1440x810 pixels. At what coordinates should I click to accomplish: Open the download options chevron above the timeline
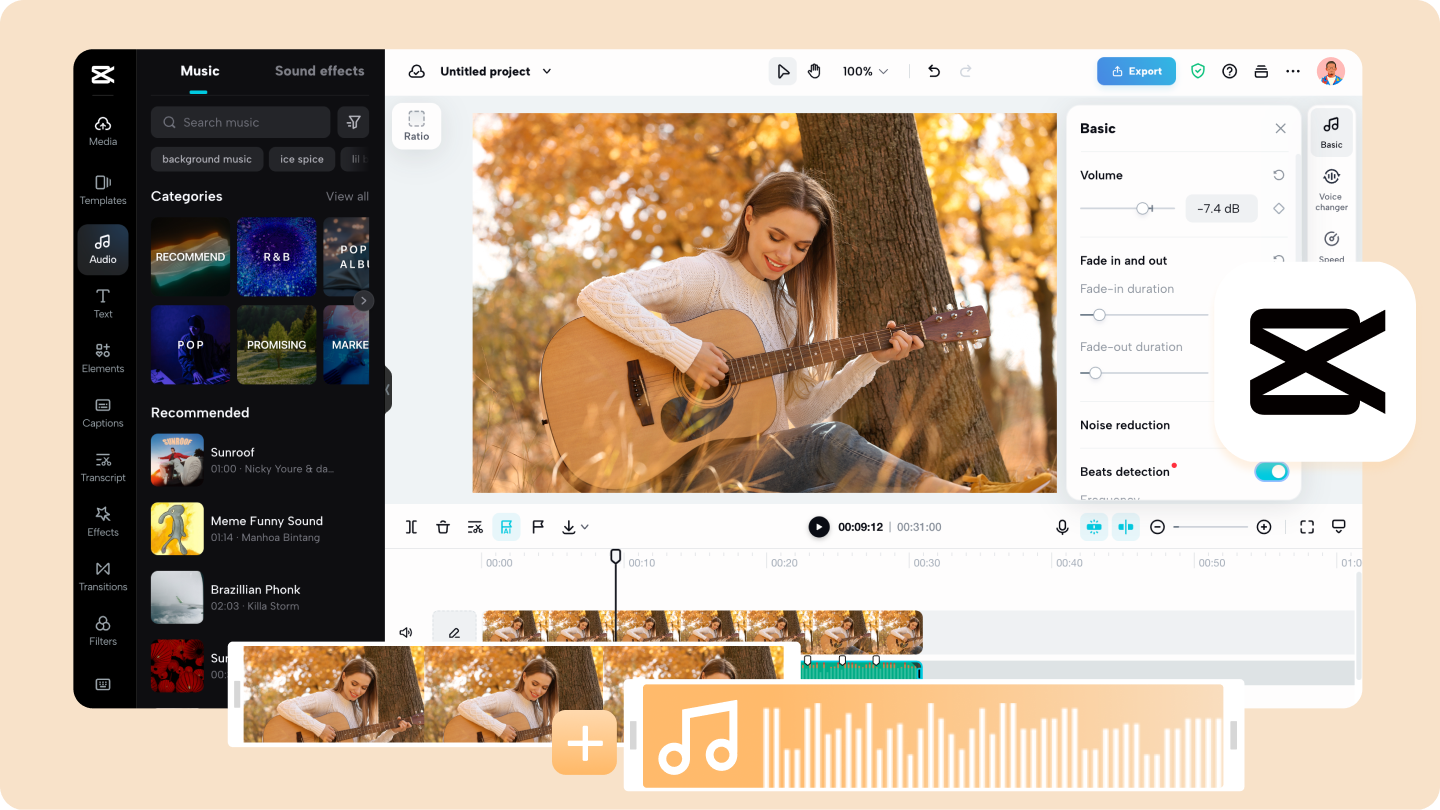tap(586, 526)
